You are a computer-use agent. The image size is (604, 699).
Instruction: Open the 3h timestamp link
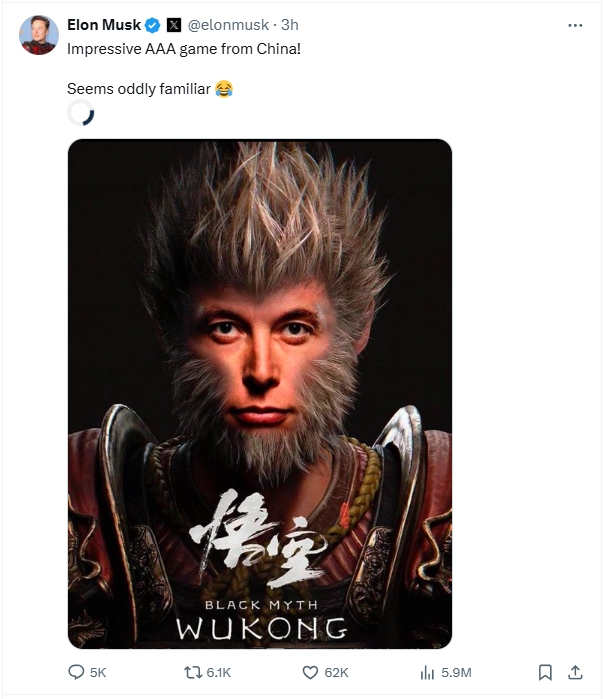point(289,25)
